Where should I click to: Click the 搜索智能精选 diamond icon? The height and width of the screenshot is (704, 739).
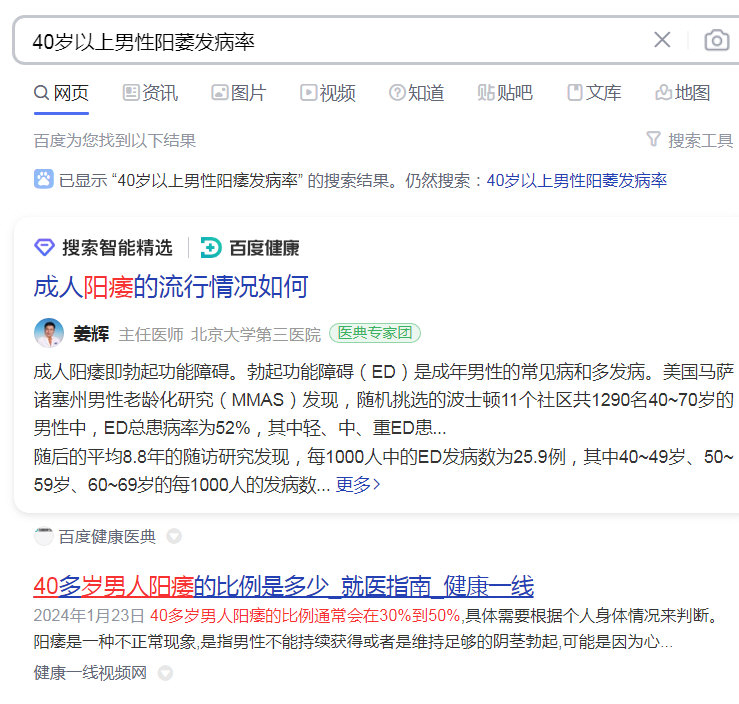pos(44,248)
